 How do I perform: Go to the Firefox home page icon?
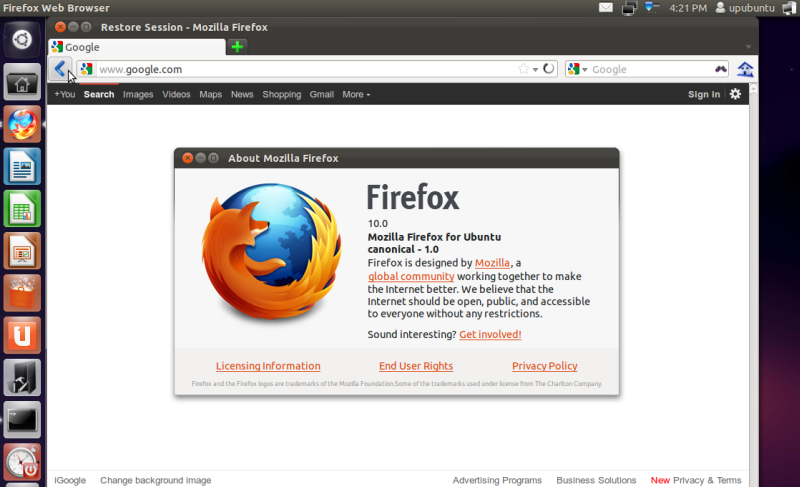click(x=745, y=69)
